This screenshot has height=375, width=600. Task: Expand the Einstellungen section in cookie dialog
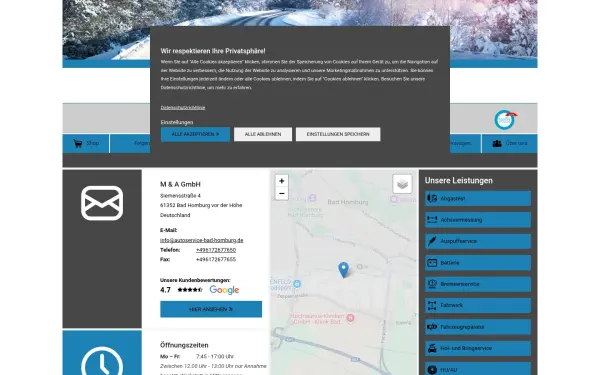point(177,122)
